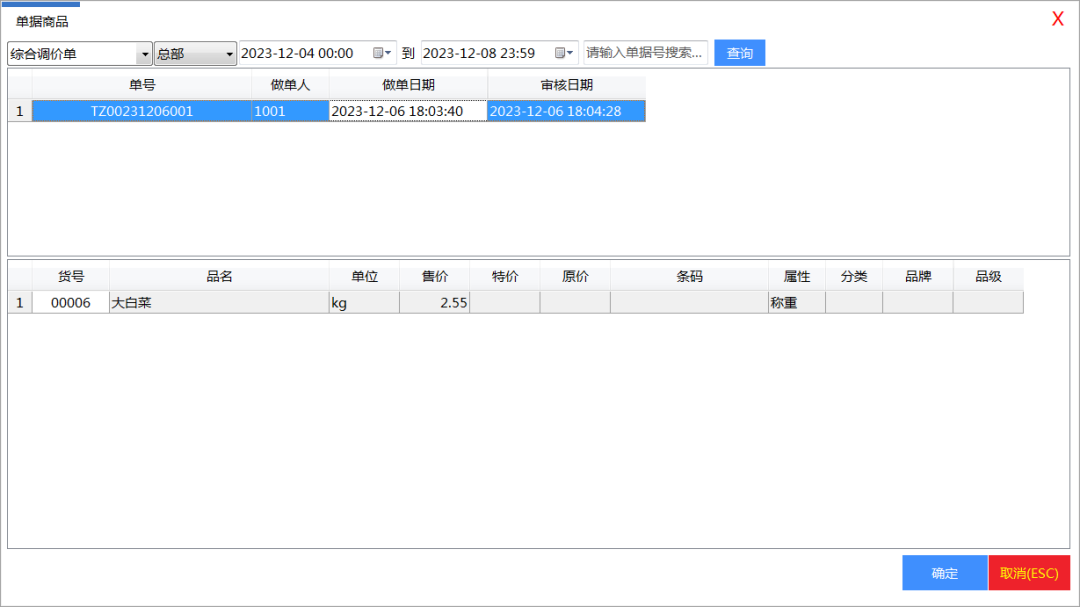This screenshot has width=1080, height=607.
Task: Open calendar picker for end date
Action: click(x=564, y=53)
